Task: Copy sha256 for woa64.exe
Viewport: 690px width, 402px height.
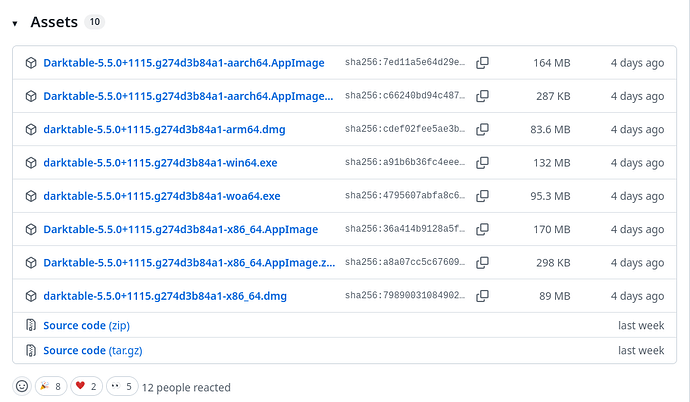Action: [x=482, y=196]
